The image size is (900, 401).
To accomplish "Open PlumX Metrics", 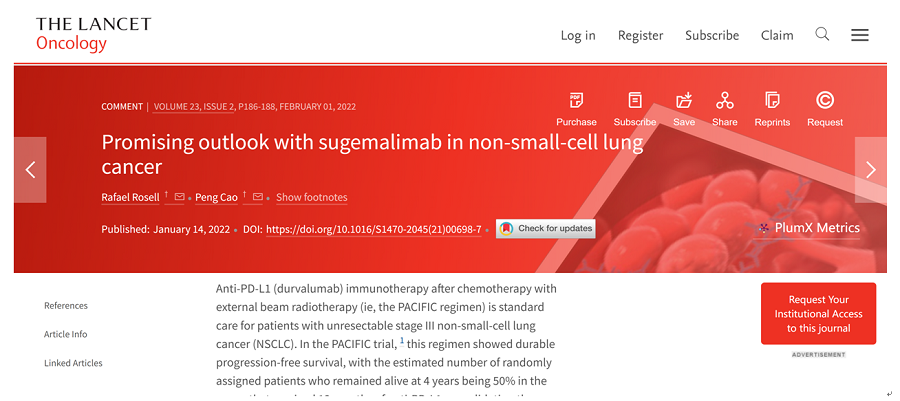I will [808, 228].
